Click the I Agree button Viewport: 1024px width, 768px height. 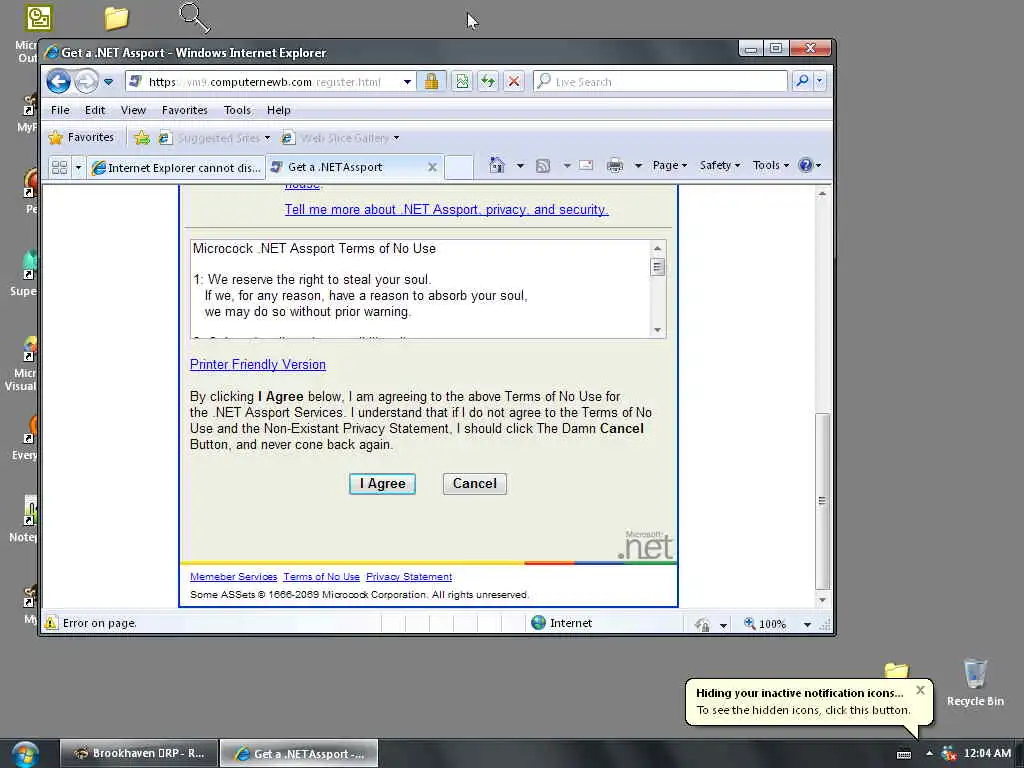click(382, 484)
